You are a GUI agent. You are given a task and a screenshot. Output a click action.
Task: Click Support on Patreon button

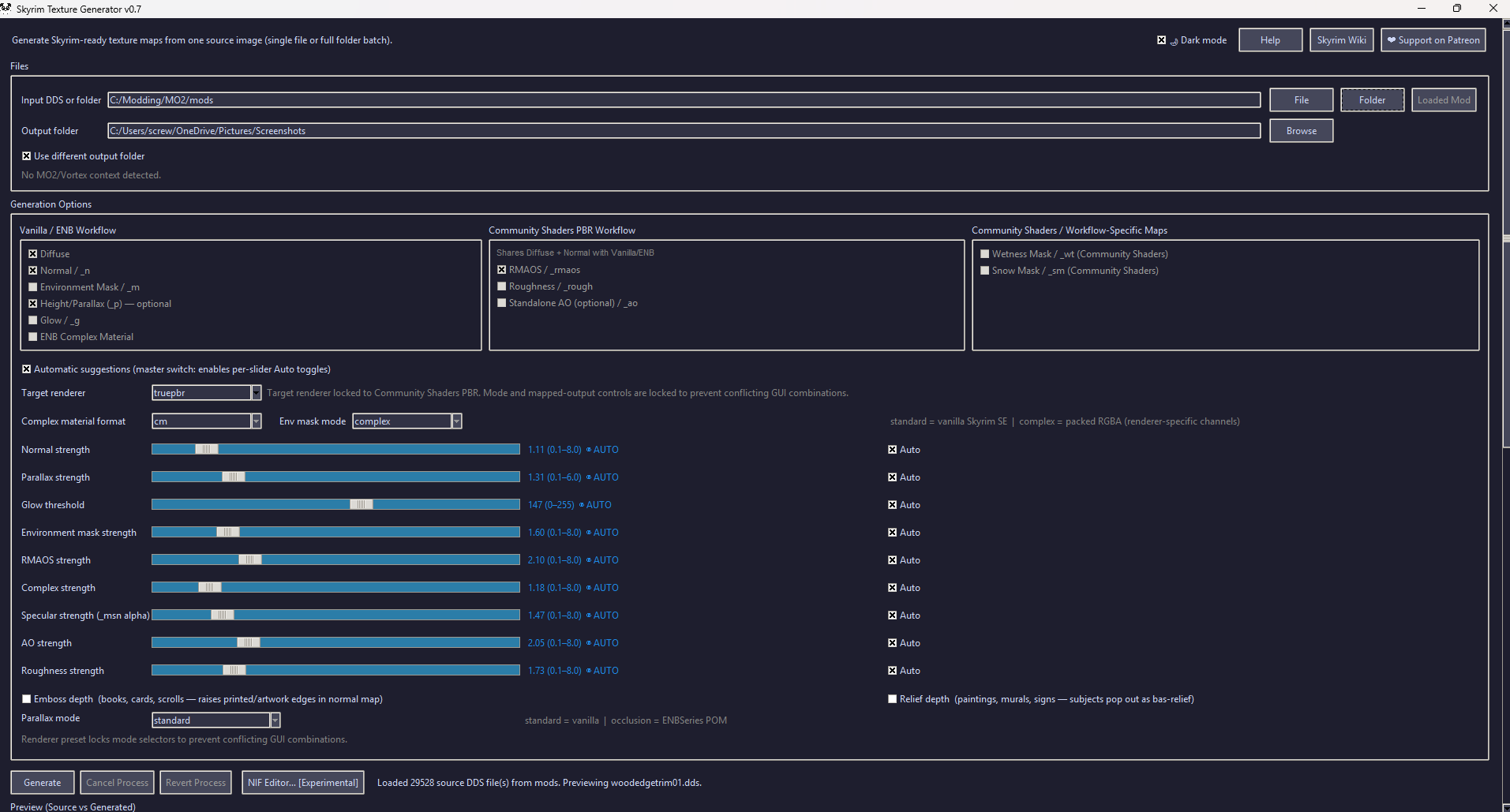point(1433,40)
